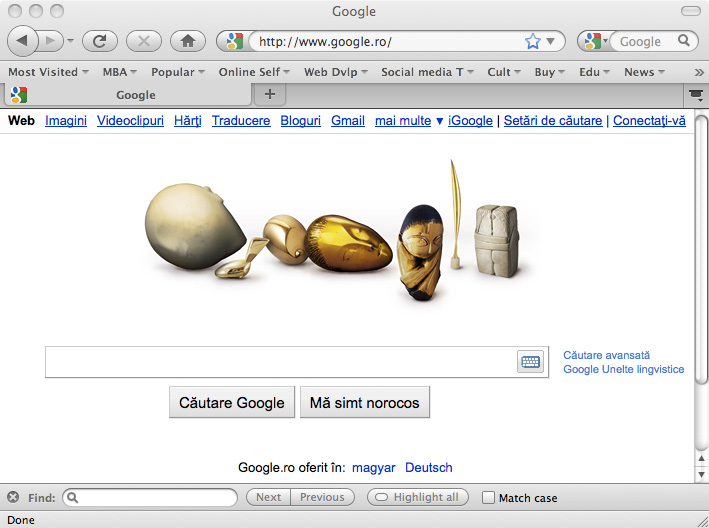Go forward with the Forward arrow button

click(50, 41)
